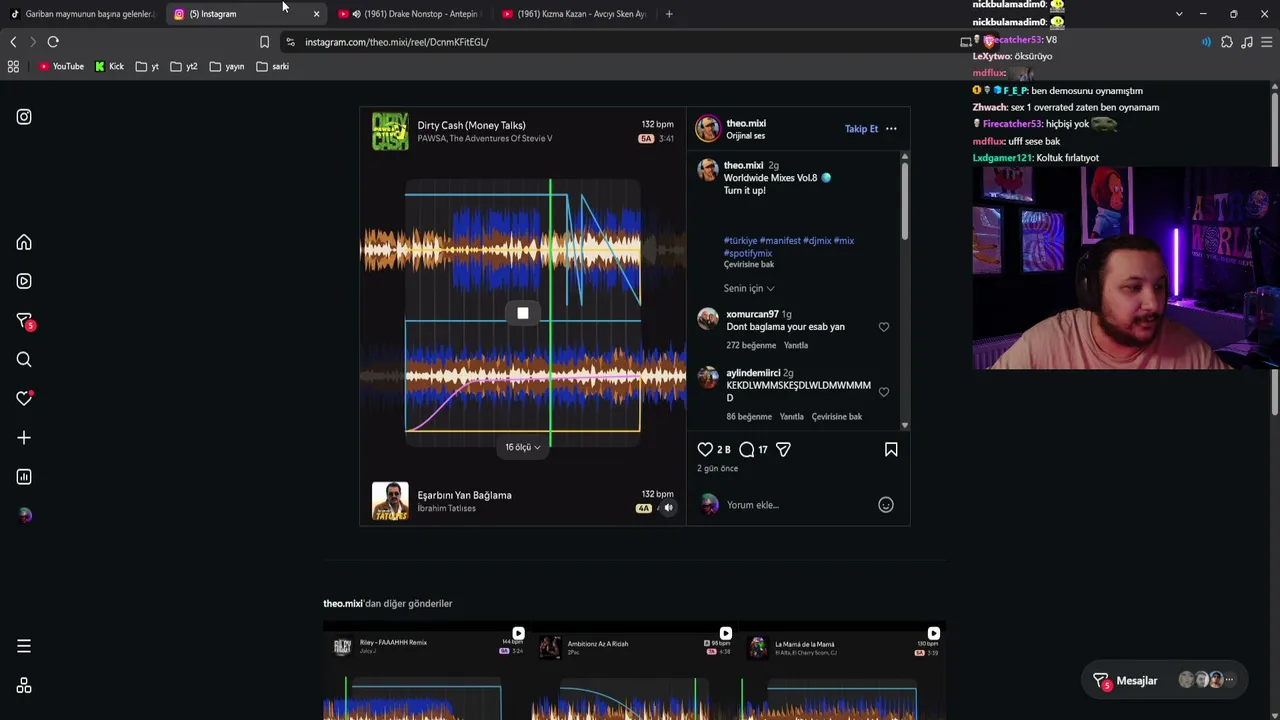Open the media control music note icon
This screenshot has height=720, width=1280.
pyautogui.click(x=1247, y=42)
